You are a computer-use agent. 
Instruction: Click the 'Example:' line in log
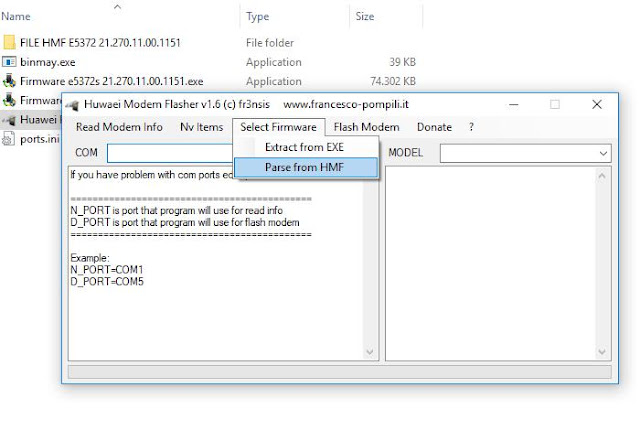tap(90, 258)
